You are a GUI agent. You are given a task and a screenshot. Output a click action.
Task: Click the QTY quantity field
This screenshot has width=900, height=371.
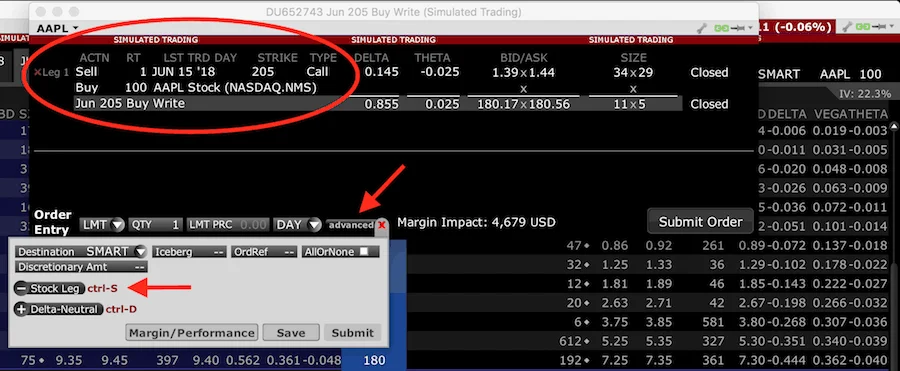(155, 225)
